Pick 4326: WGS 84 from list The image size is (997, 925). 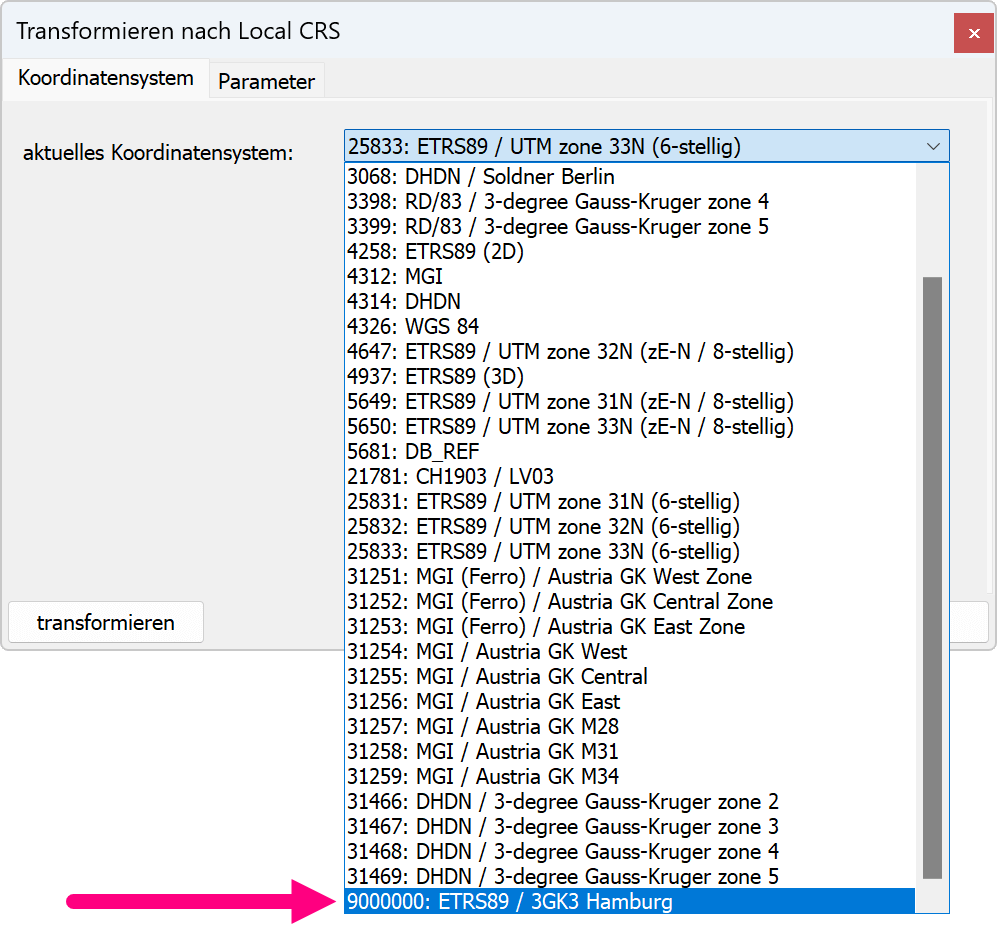pyautogui.click(x=413, y=326)
